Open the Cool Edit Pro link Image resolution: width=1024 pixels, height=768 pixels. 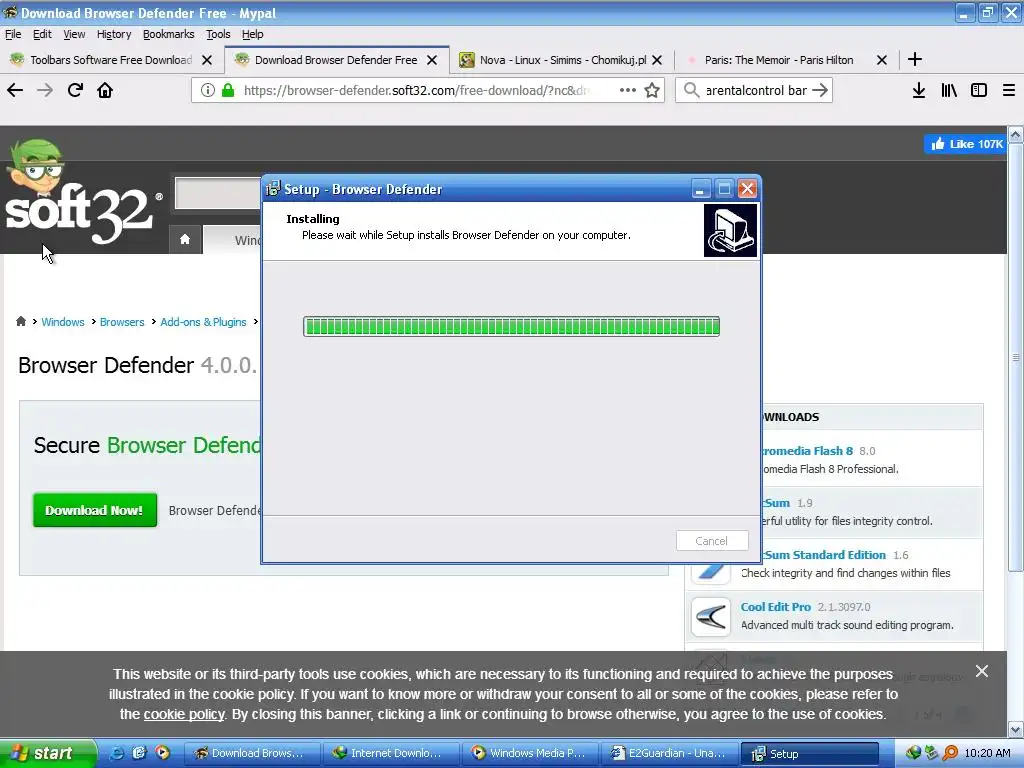click(775, 607)
